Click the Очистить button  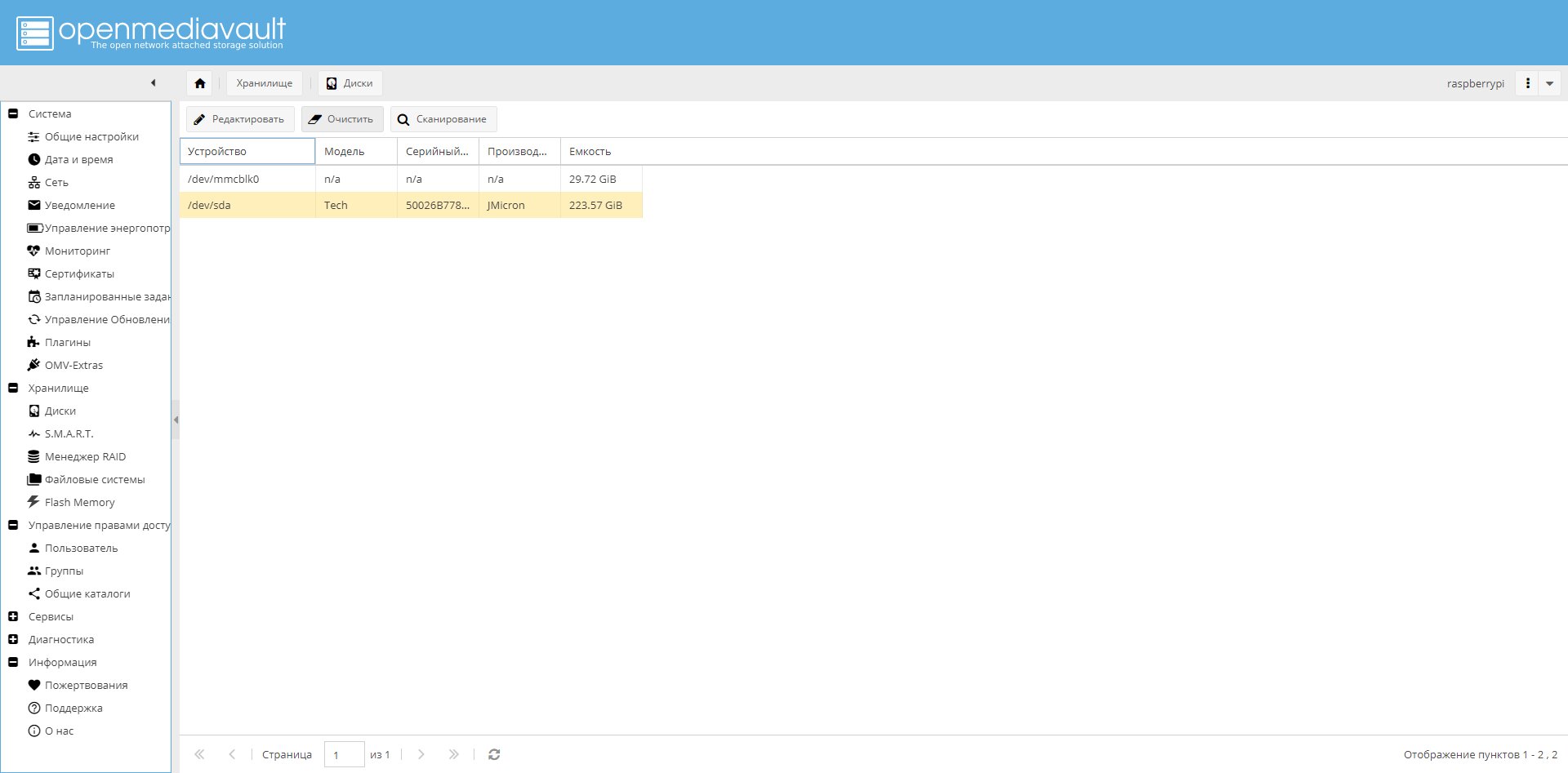click(x=342, y=119)
